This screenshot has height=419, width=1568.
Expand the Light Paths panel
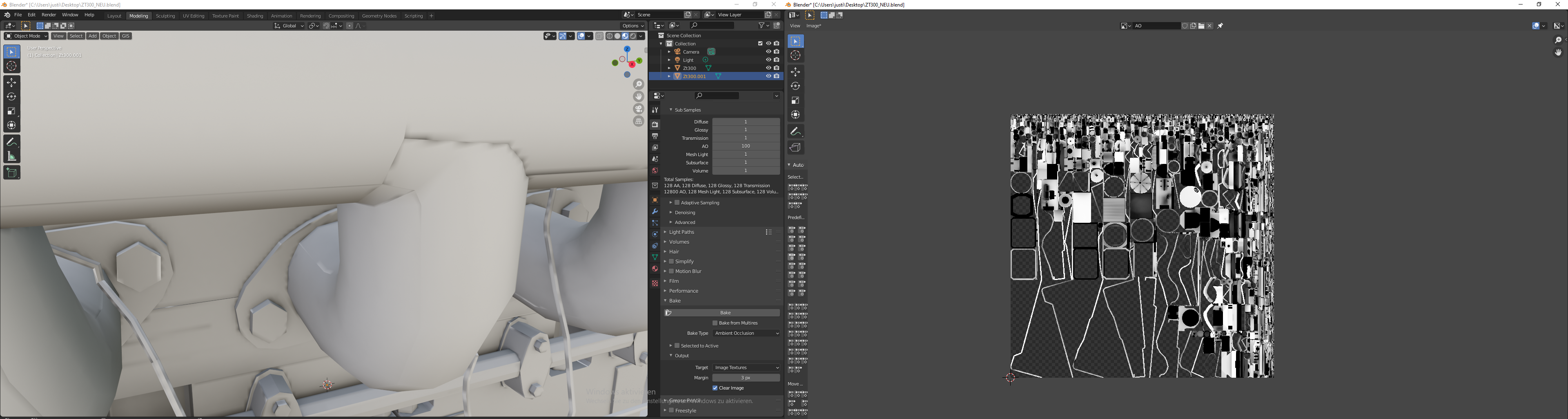681,232
